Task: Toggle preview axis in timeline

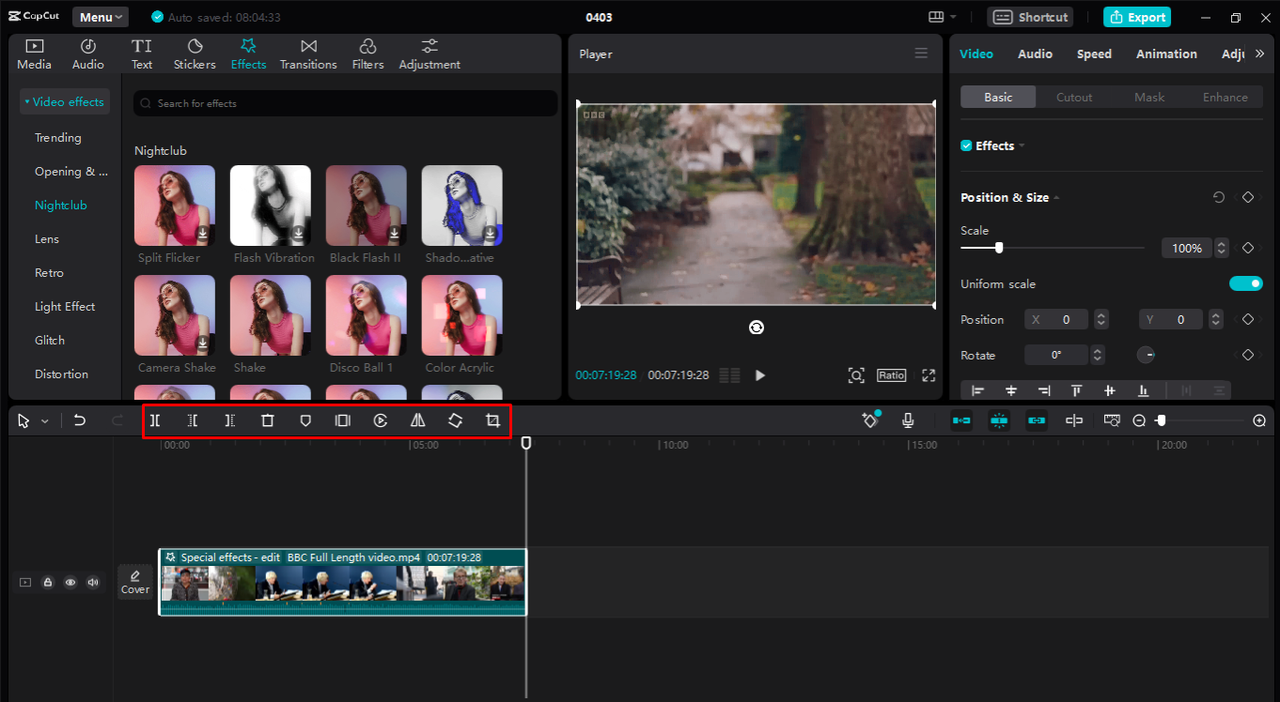Action: point(1074,421)
